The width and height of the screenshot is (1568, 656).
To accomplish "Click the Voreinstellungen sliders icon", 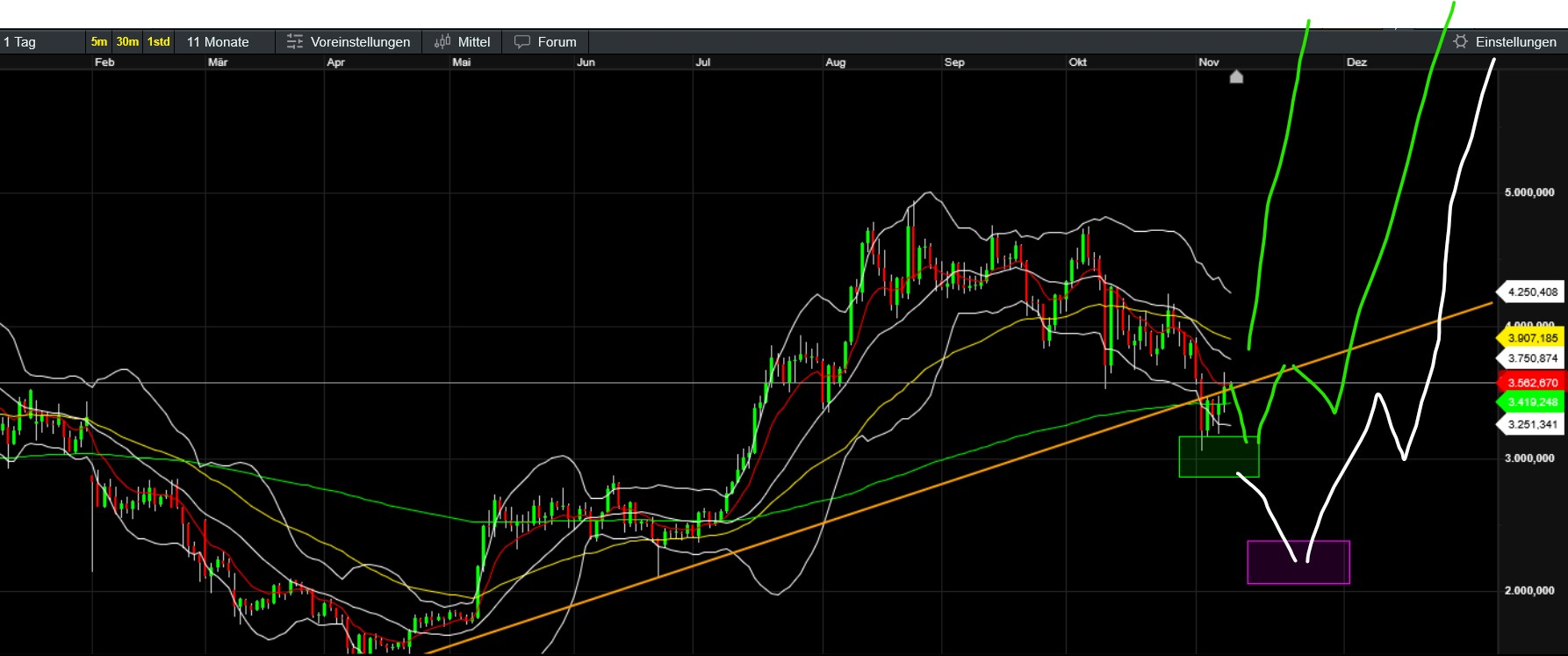I will (295, 41).
